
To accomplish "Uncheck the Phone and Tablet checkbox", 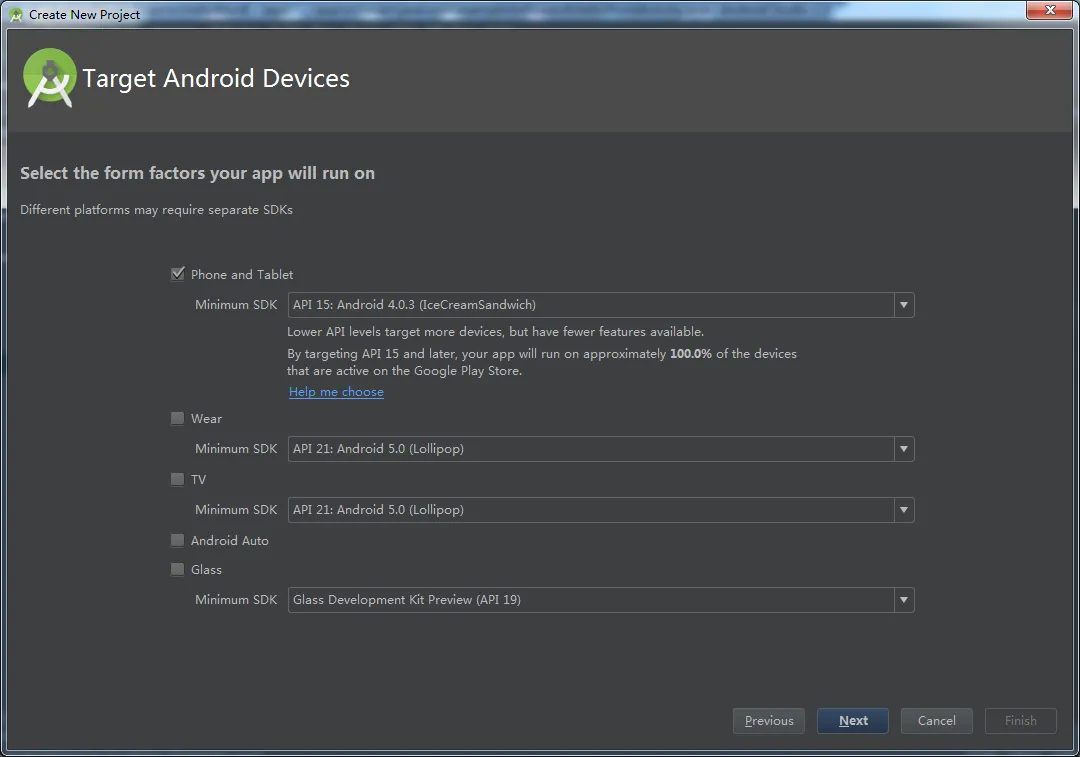I will pos(178,274).
